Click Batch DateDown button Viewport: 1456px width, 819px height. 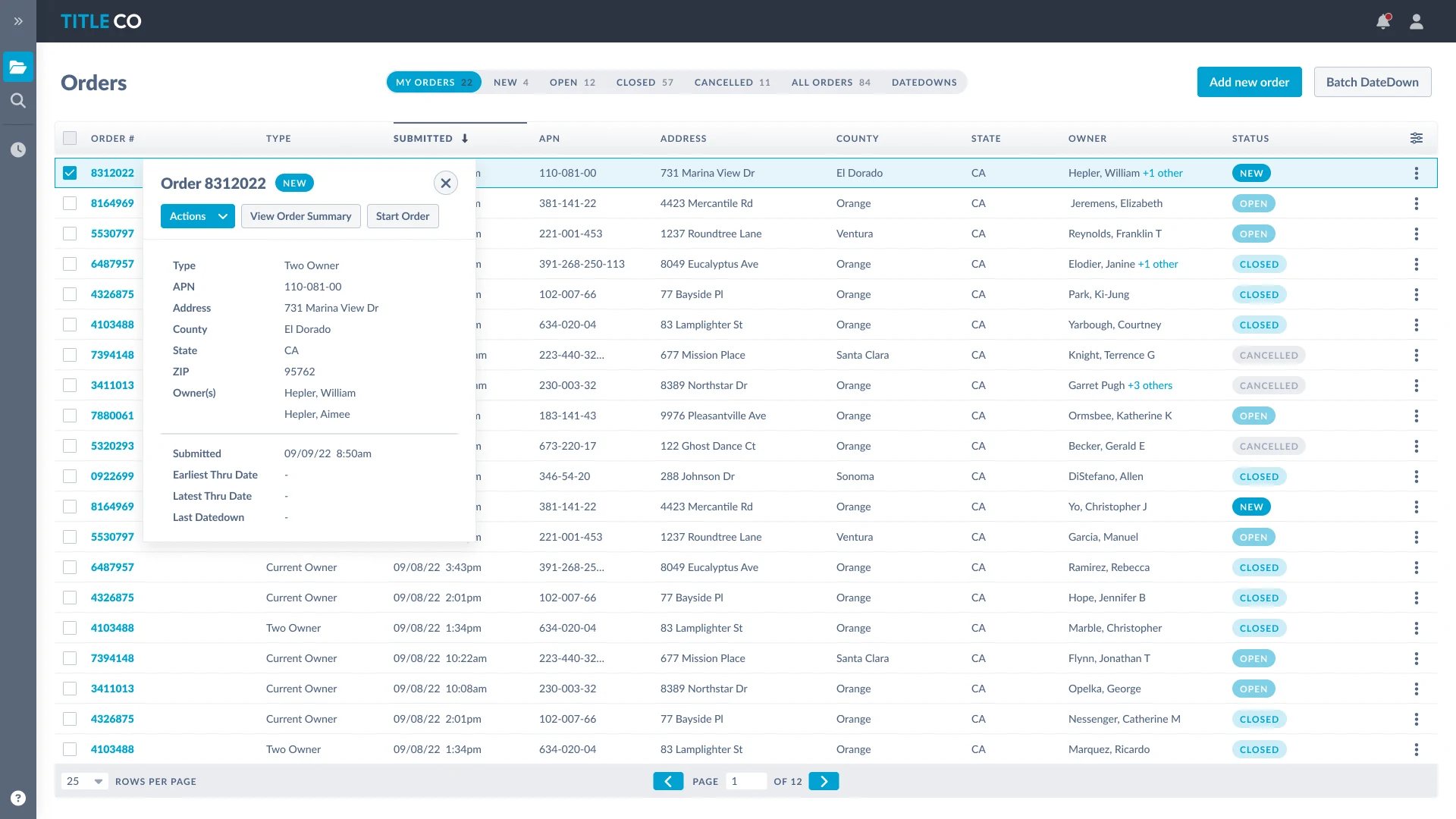click(1373, 82)
